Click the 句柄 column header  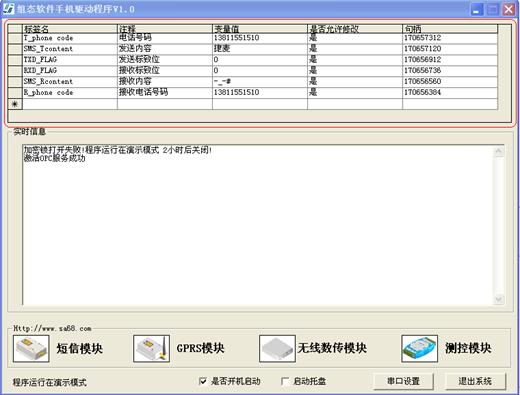pos(450,29)
